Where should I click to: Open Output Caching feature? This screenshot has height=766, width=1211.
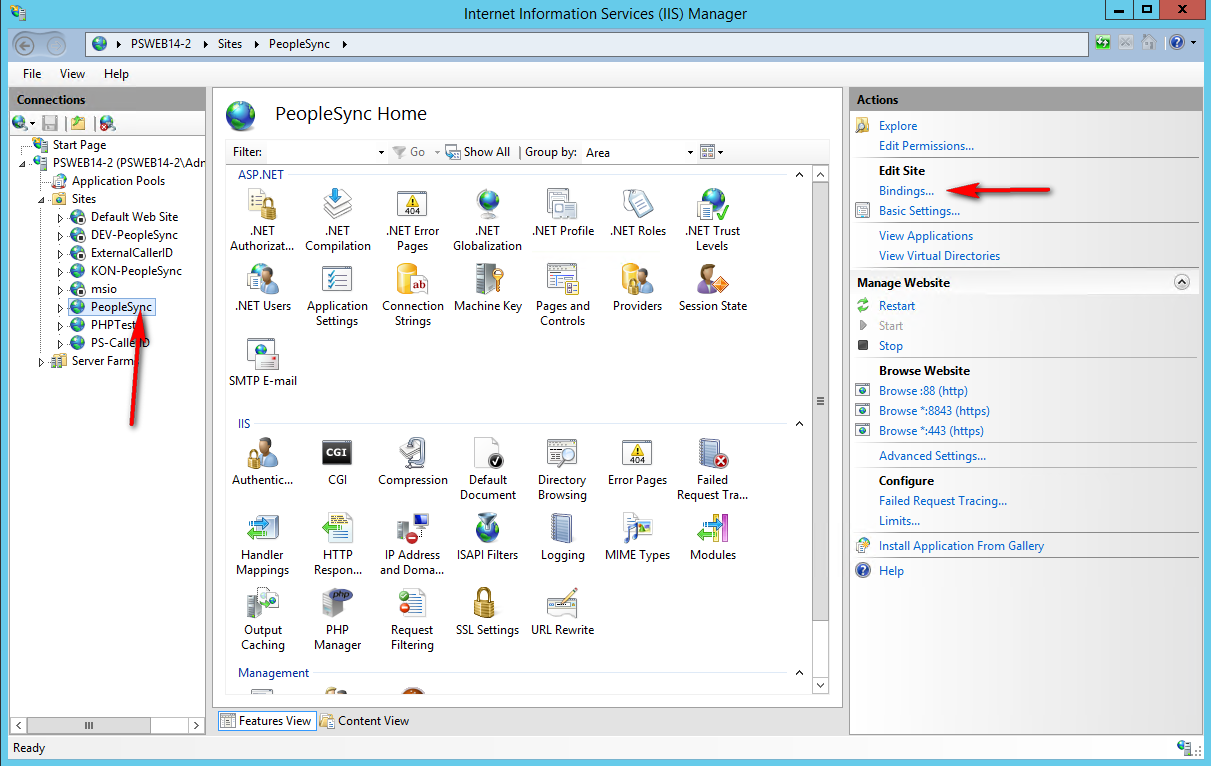click(263, 619)
